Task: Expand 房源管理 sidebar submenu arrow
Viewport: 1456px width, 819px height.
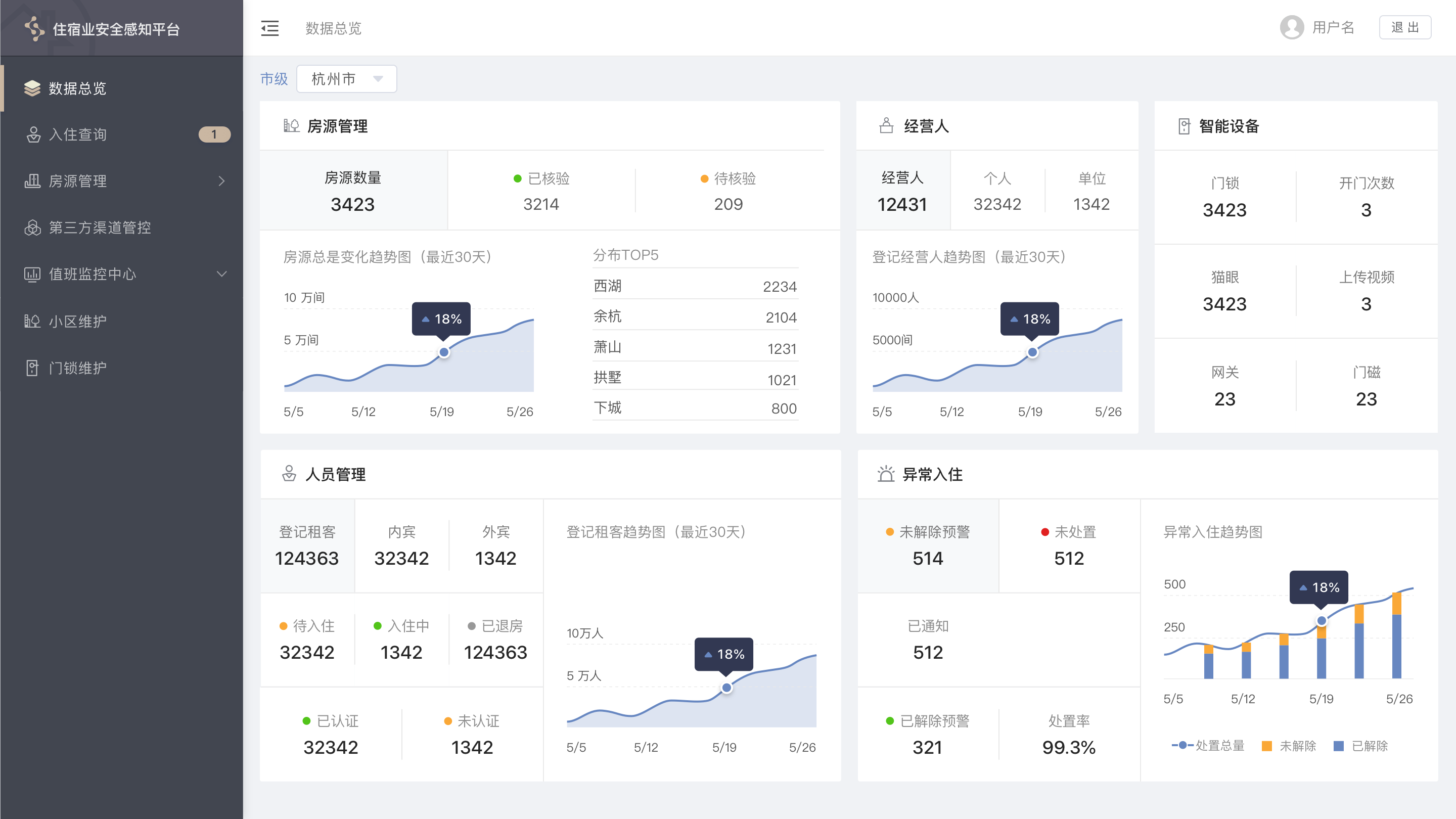Action: [x=221, y=181]
